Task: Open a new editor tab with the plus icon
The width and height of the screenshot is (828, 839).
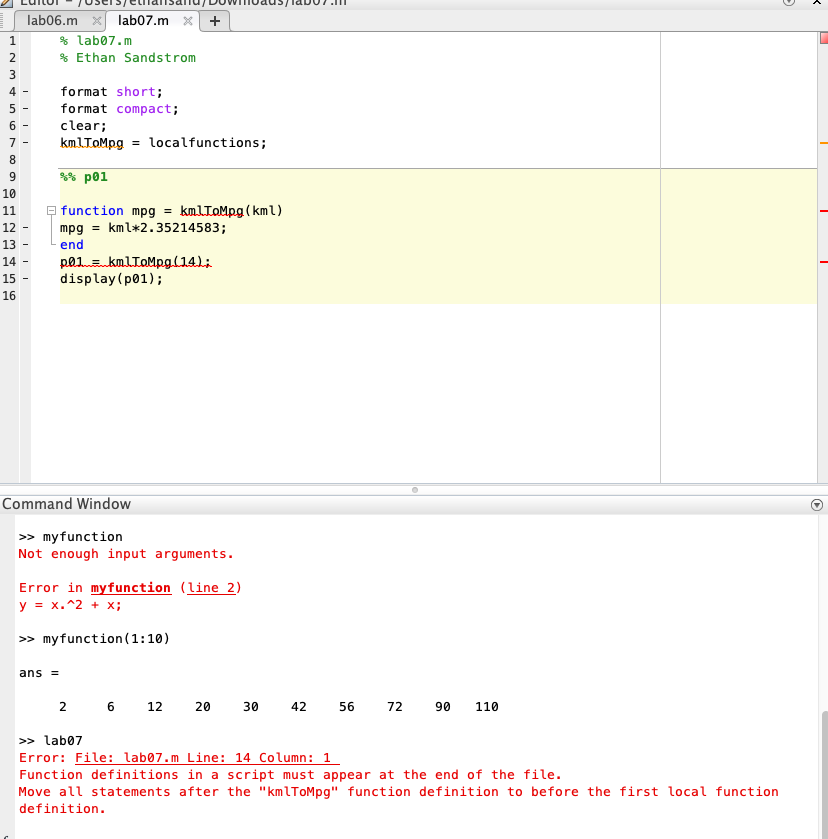Action: pos(215,20)
